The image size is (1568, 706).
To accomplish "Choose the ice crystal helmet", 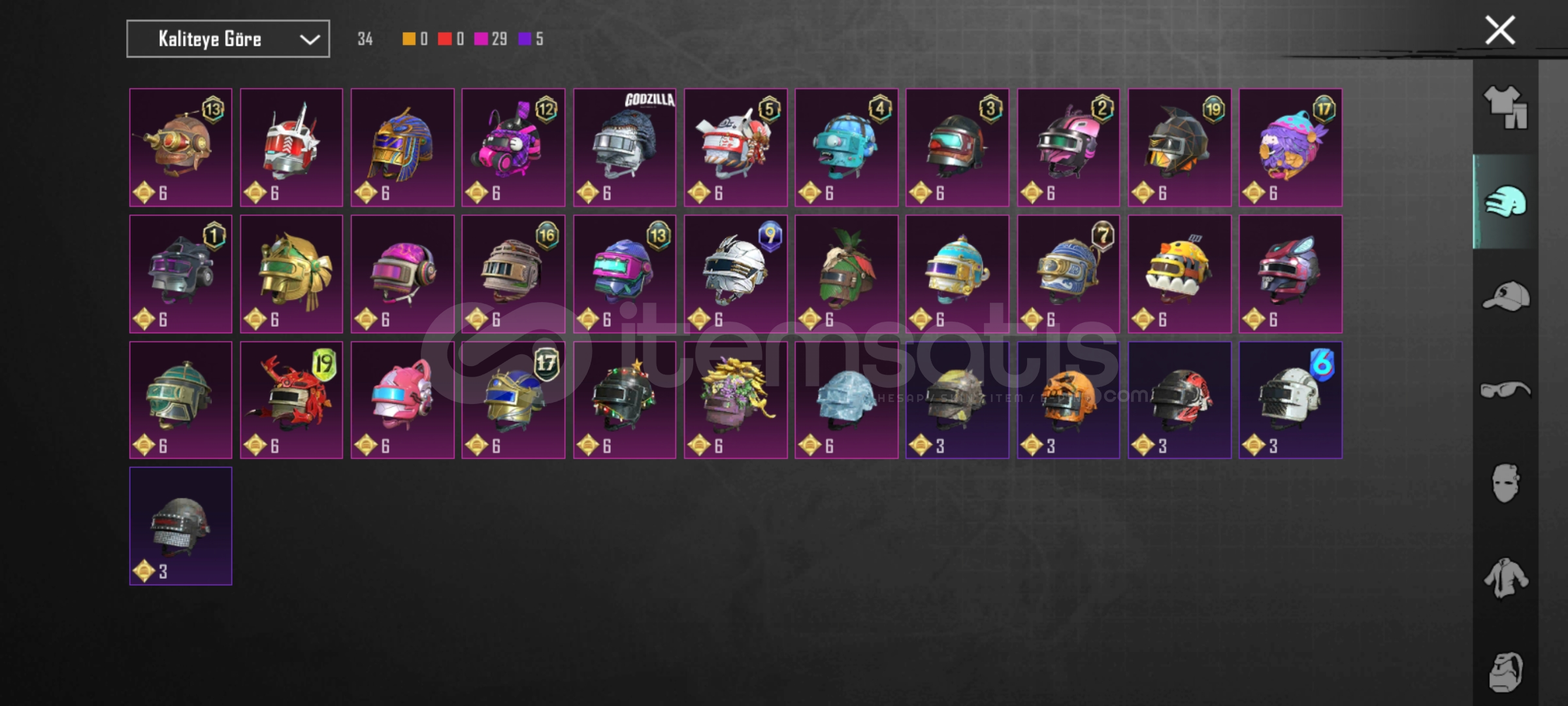I will pyautogui.click(x=847, y=400).
